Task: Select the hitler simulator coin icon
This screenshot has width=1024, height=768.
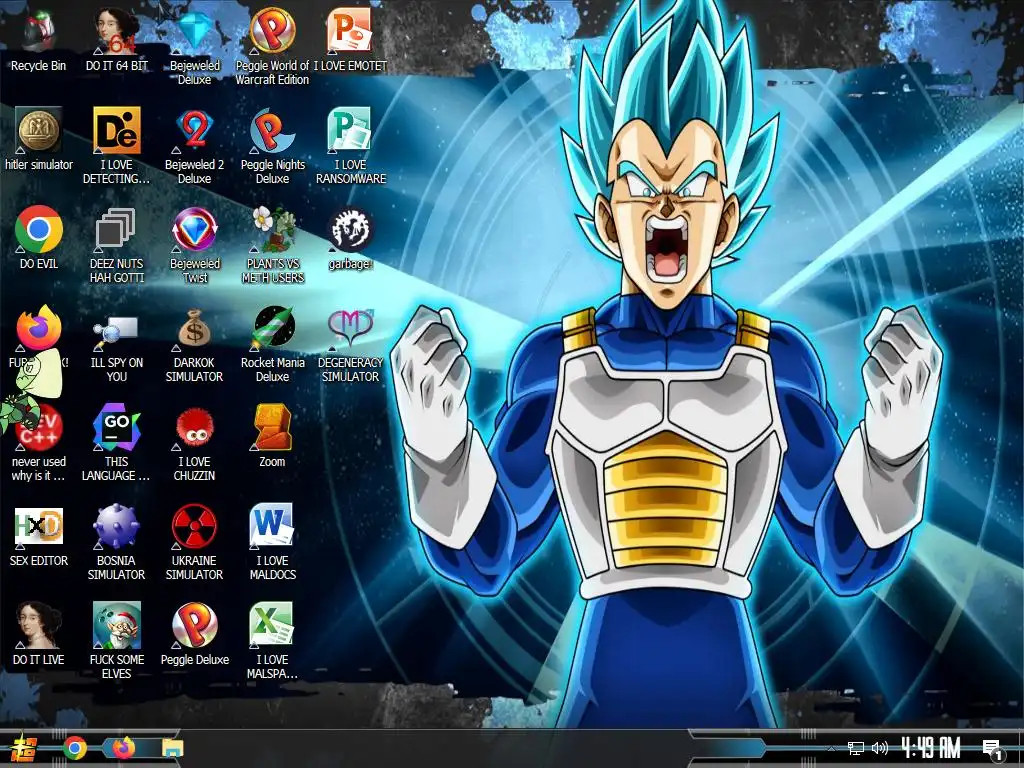Action: click(39, 138)
